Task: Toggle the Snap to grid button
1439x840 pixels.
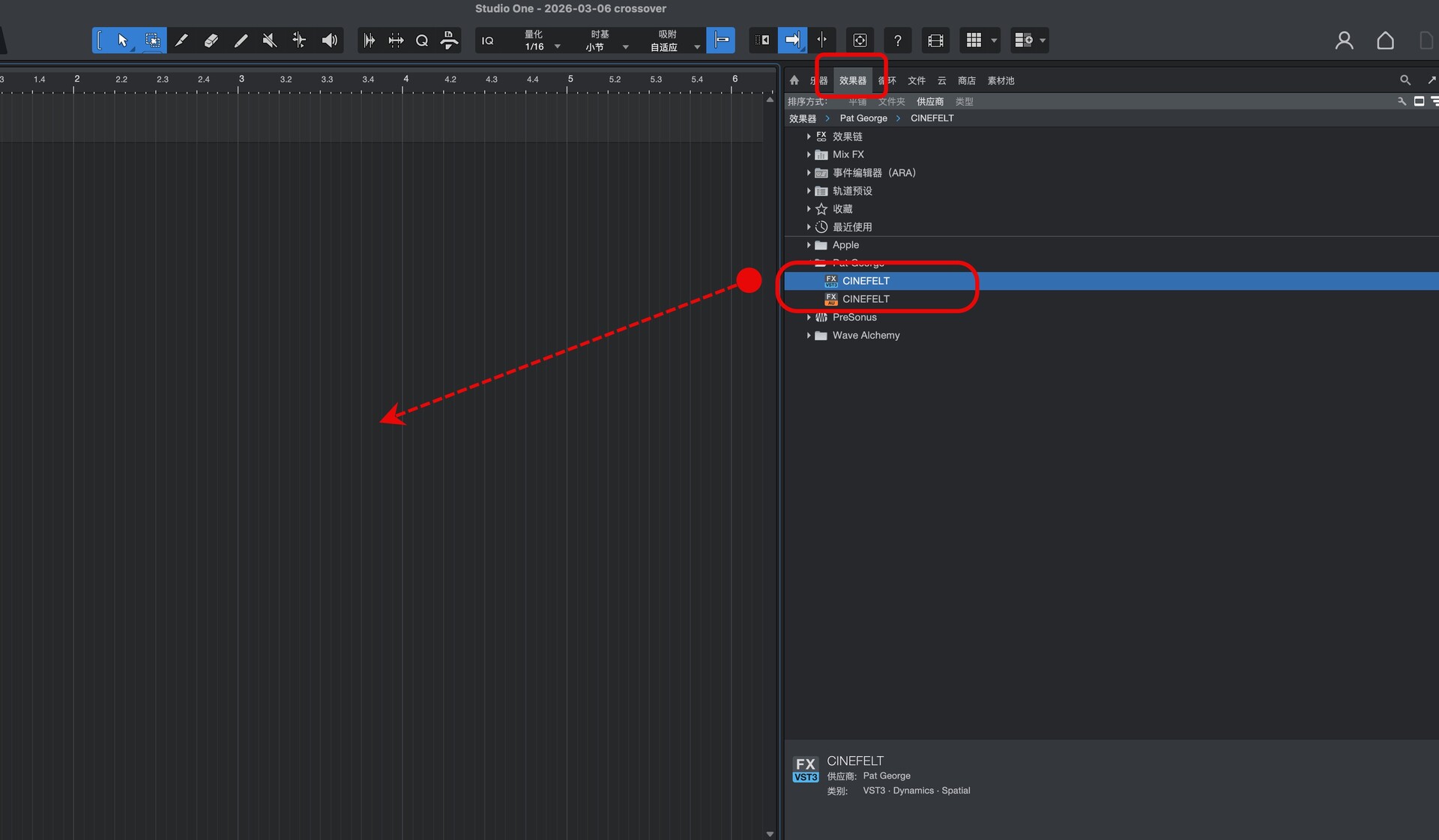Action: pyautogui.click(x=721, y=40)
